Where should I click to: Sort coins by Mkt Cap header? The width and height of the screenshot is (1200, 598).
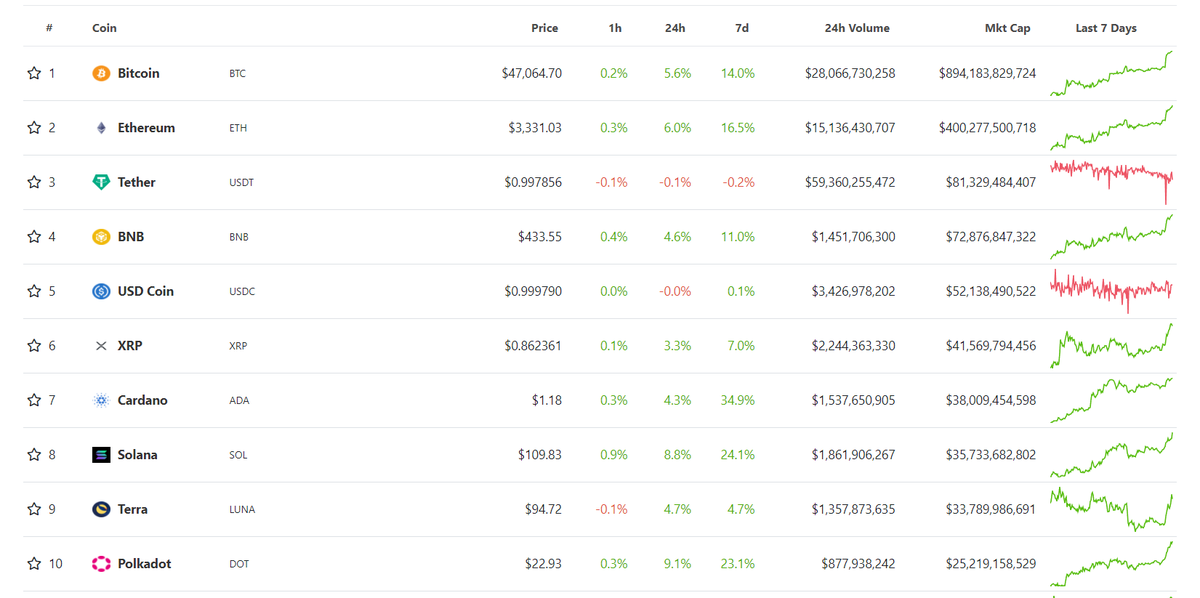click(1007, 28)
